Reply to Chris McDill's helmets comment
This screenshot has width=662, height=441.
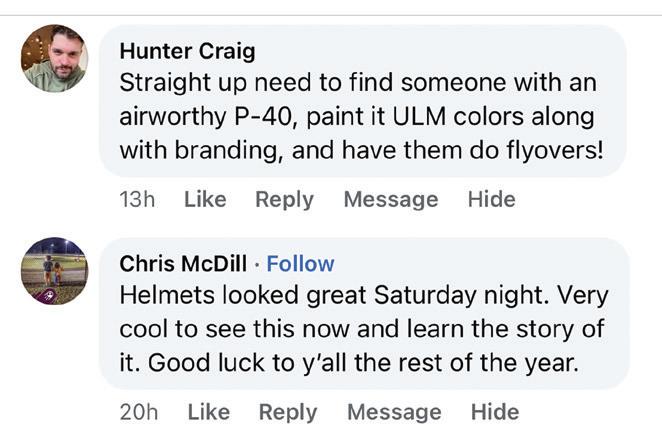pos(287,412)
